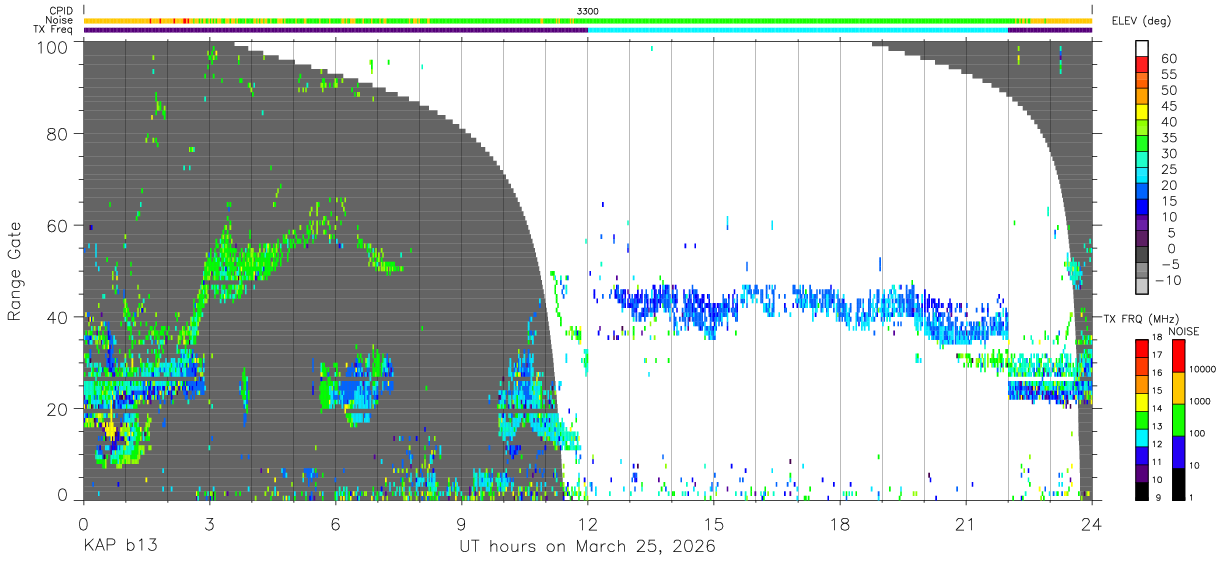The width and height of the screenshot is (1228, 567).
Task: Select the orange 1000–10000 NOISE swatch
Action: 1179,387
